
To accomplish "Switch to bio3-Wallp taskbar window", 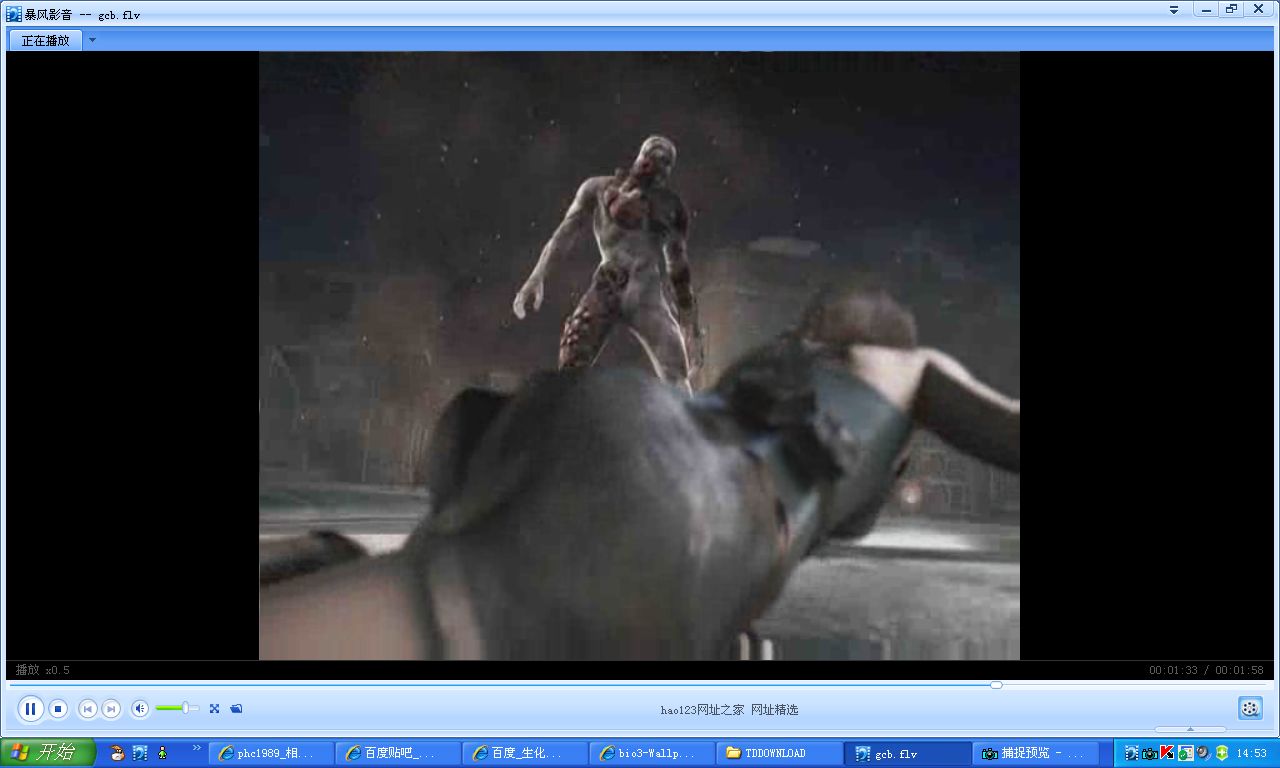I will pos(653,753).
